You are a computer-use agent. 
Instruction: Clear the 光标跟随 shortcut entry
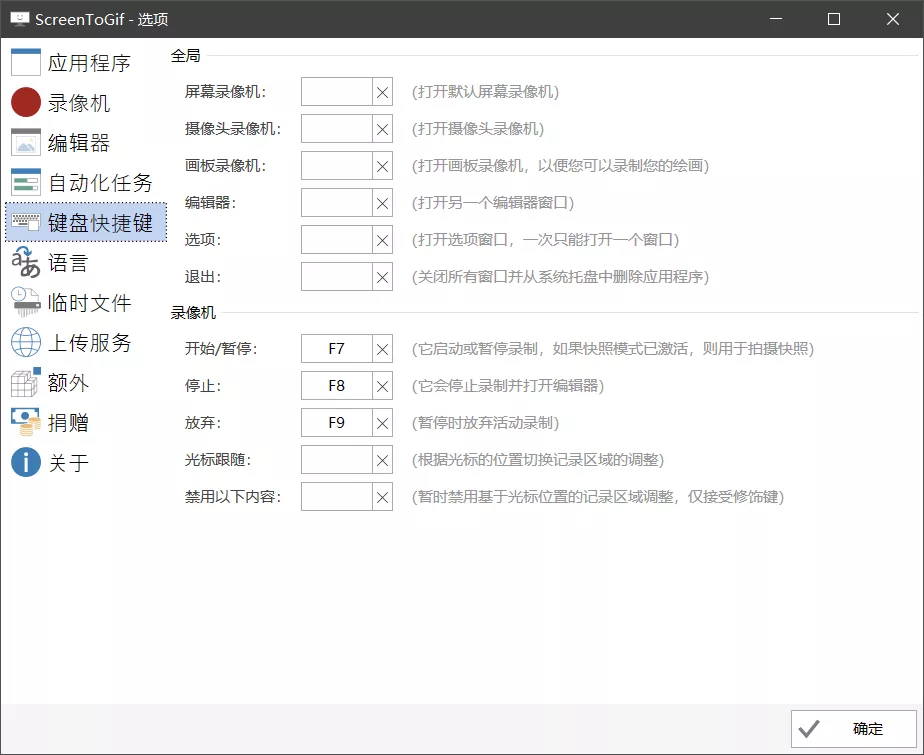tap(383, 460)
